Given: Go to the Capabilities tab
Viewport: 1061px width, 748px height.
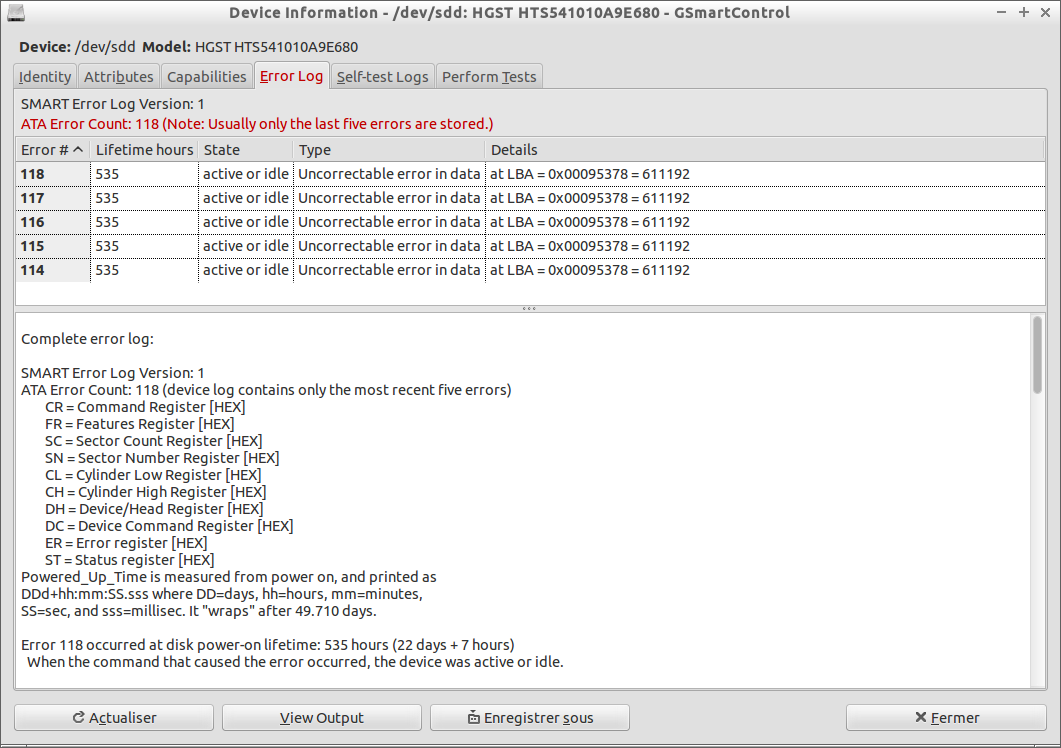Looking at the screenshot, I should click(x=206, y=76).
